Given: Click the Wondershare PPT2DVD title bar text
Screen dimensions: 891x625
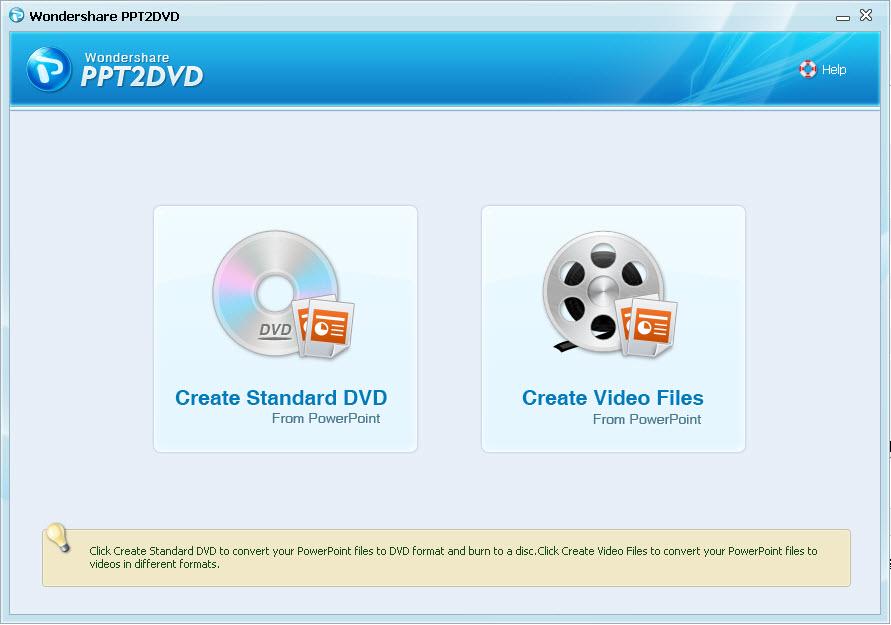Looking at the screenshot, I should click(105, 16).
